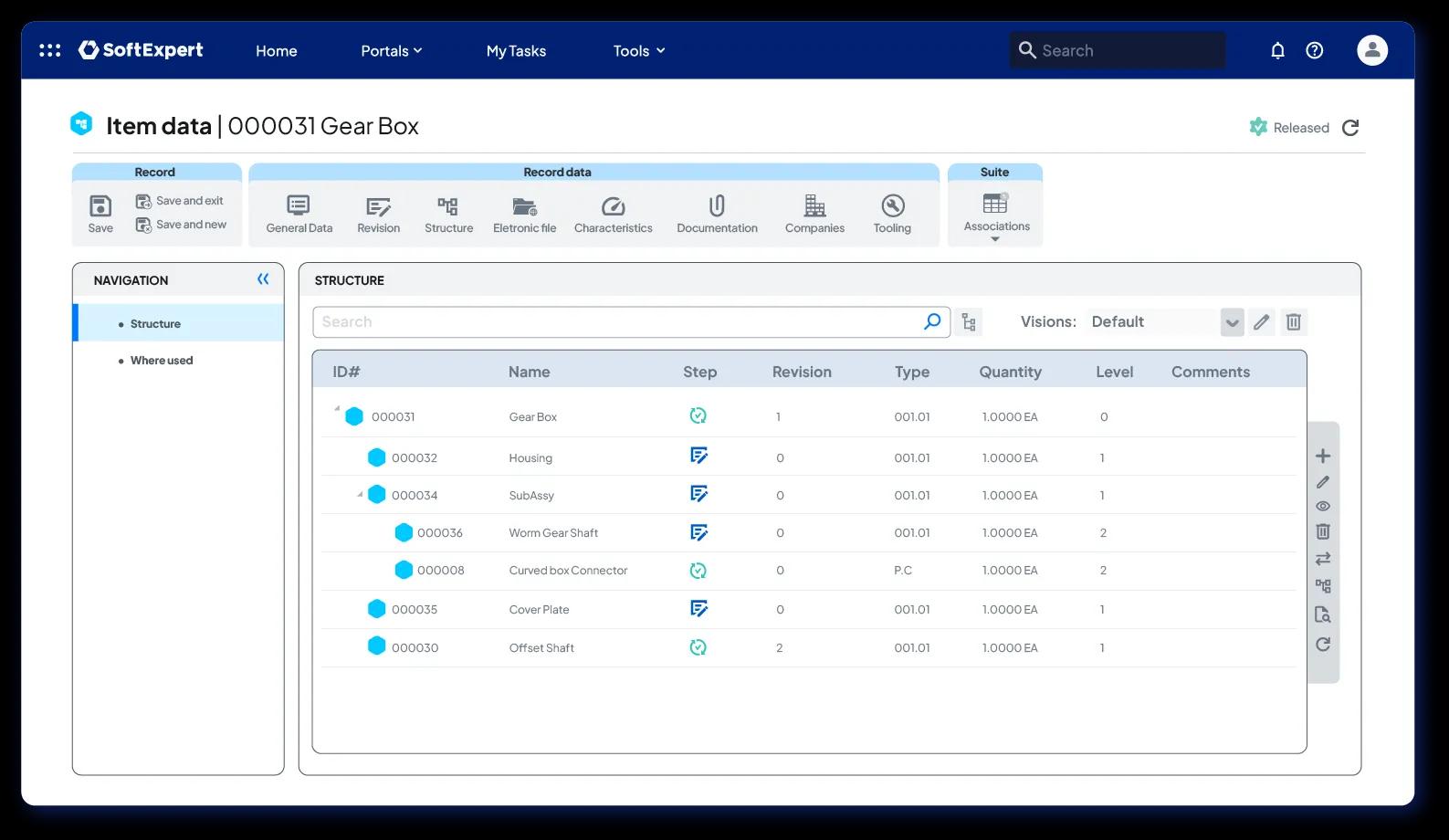This screenshot has width=1449, height=840.
Task: Click the blue hexagon icon for 000034
Action: click(x=376, y=495)
